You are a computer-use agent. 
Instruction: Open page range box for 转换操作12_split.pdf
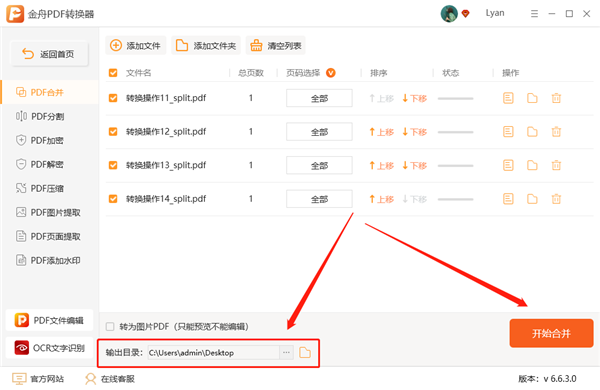(319, 132)
